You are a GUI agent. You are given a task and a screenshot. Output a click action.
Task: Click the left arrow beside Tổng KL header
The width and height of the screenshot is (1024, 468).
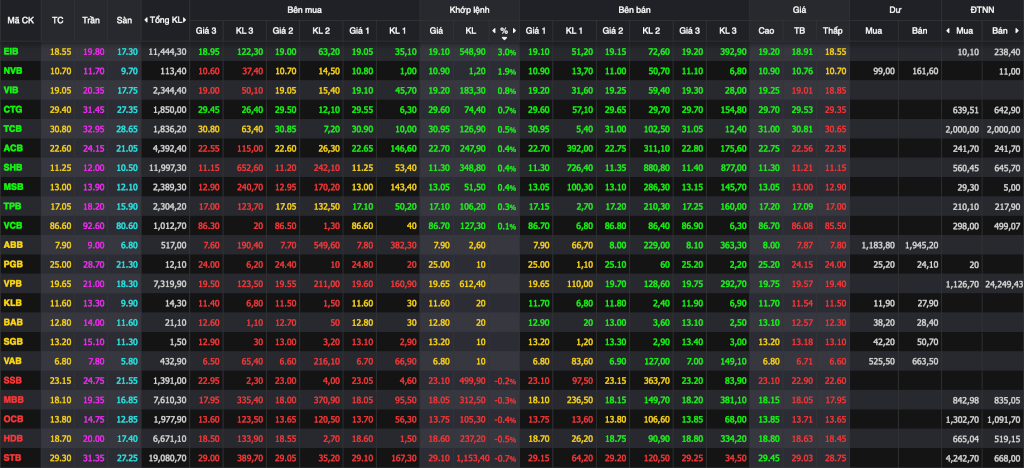click(146, 20)
